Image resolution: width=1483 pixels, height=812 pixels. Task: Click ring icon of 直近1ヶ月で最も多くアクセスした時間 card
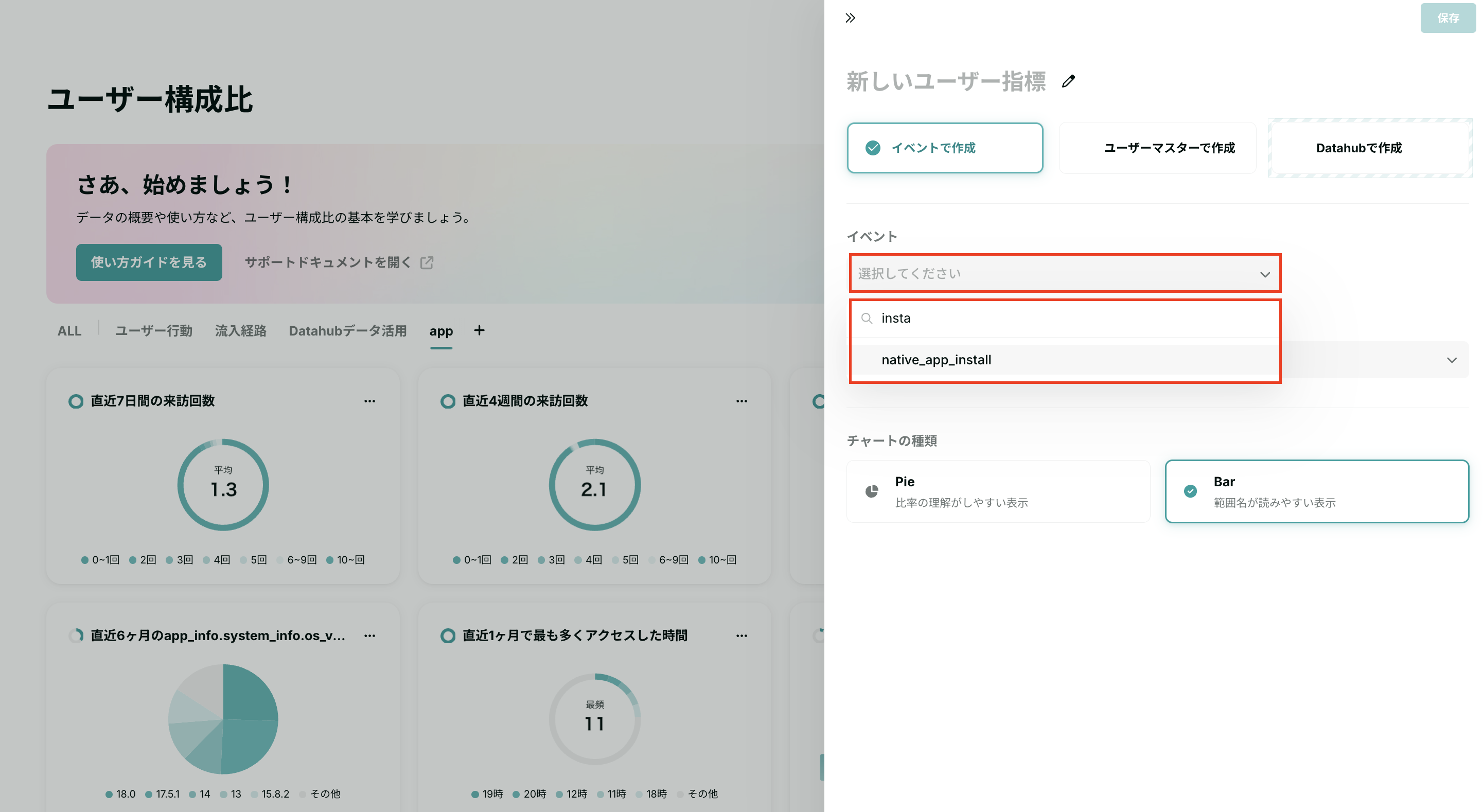point(448,636)
